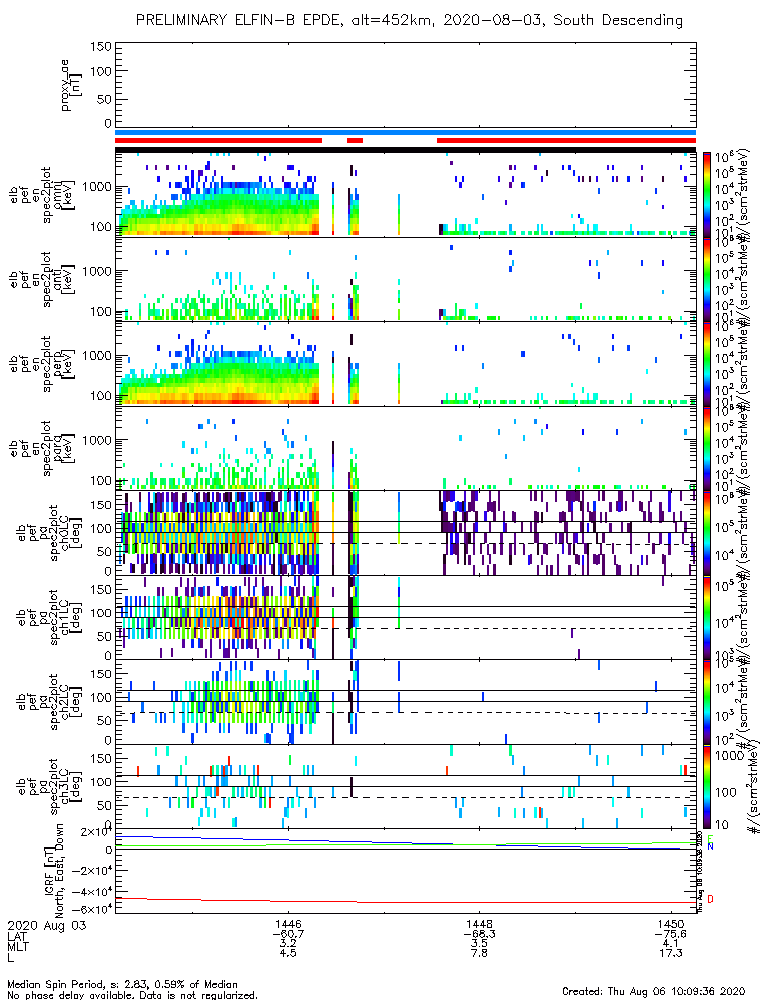Click the ch2LC pitch angle panel
The image size is (775, 1000).
(x=405, y=702)
